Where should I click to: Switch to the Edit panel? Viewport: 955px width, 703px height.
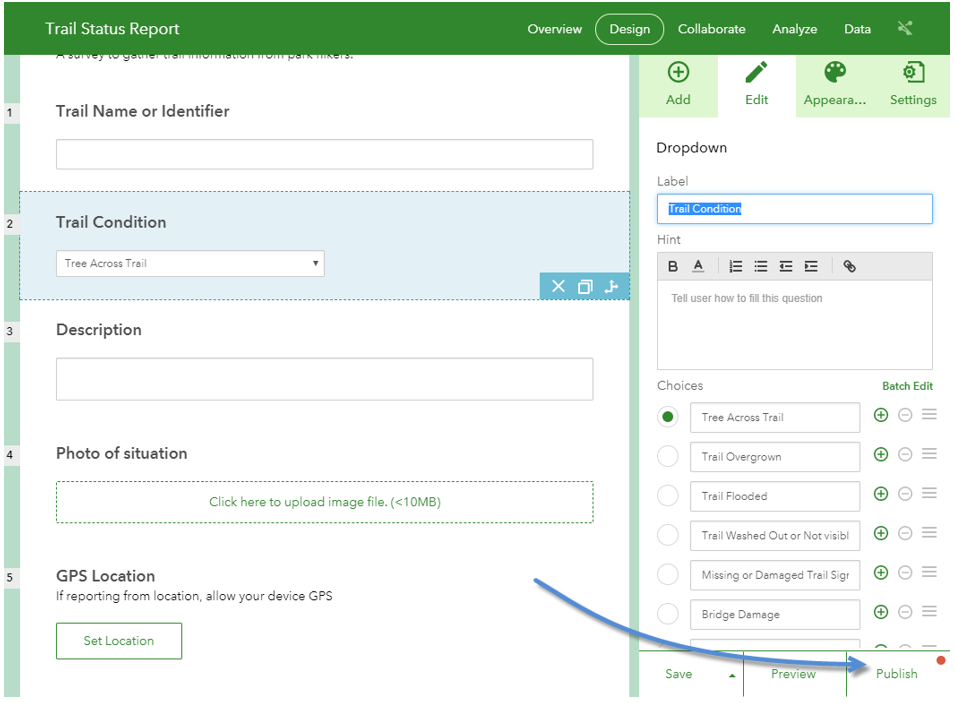756,85
